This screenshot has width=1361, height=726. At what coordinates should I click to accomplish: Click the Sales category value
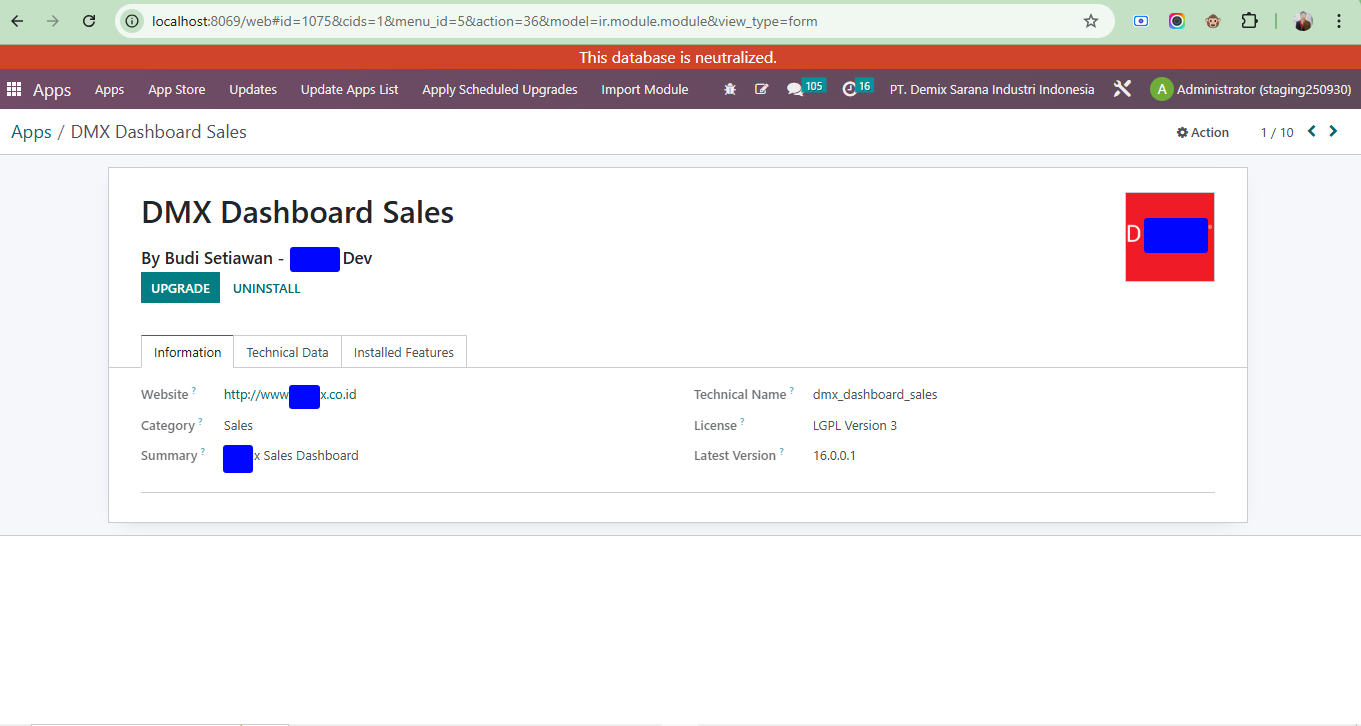(x=238, y=425)
